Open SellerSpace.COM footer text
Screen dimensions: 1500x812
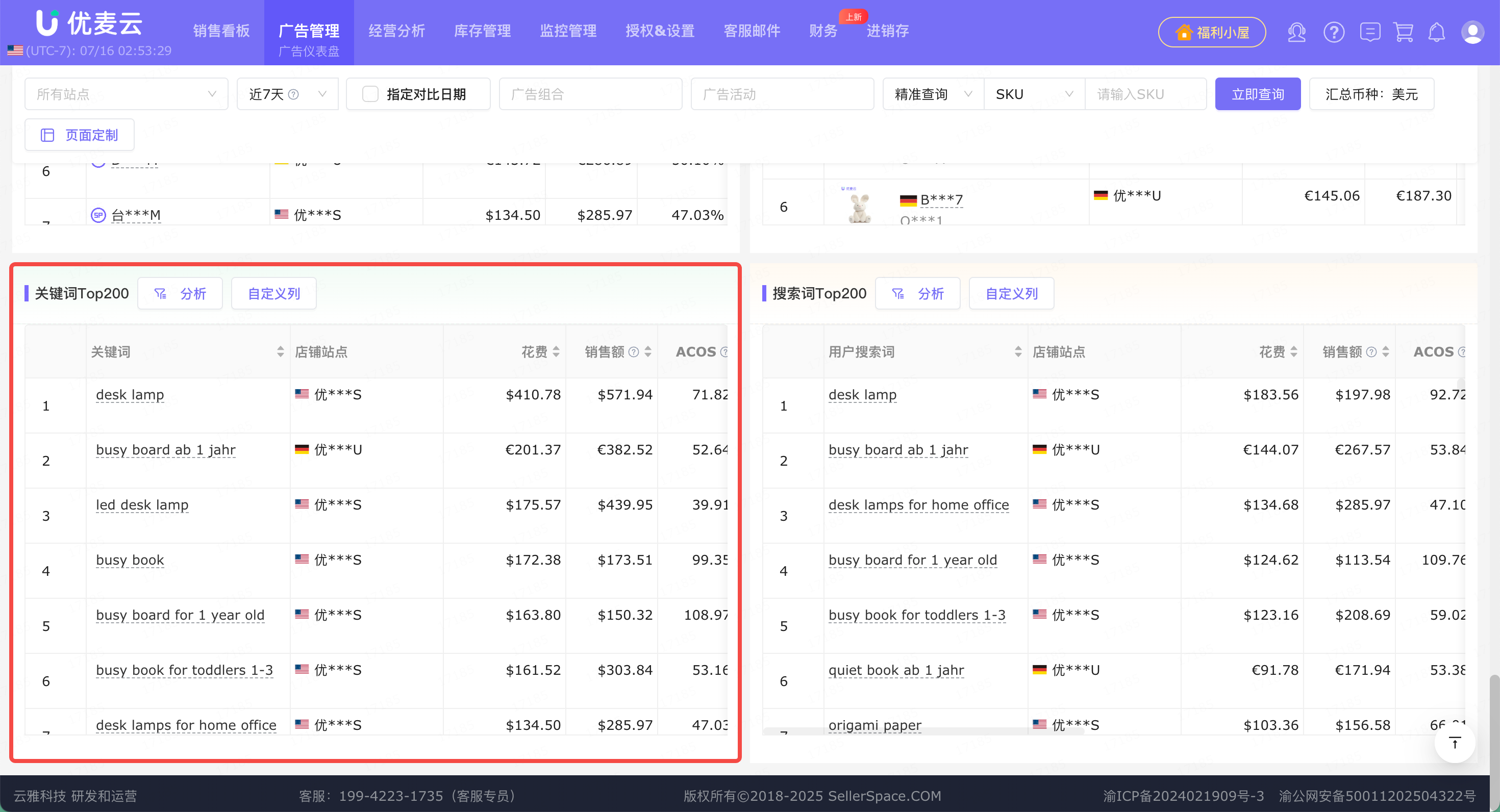[x=885, y=796]
